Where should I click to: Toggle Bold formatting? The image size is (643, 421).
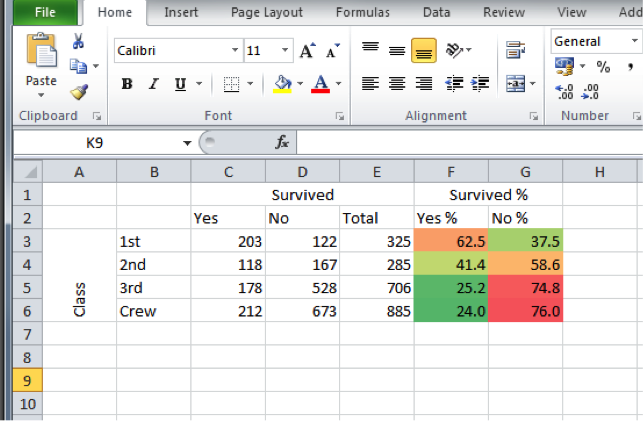(127, 84)
